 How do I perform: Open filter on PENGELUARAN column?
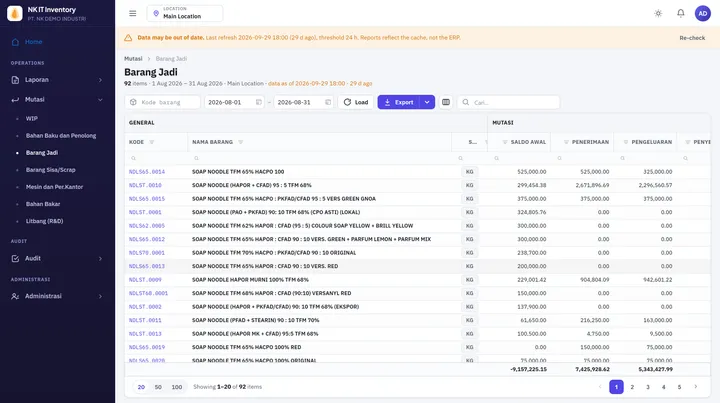pyautogui.click(x=625, y=142)
